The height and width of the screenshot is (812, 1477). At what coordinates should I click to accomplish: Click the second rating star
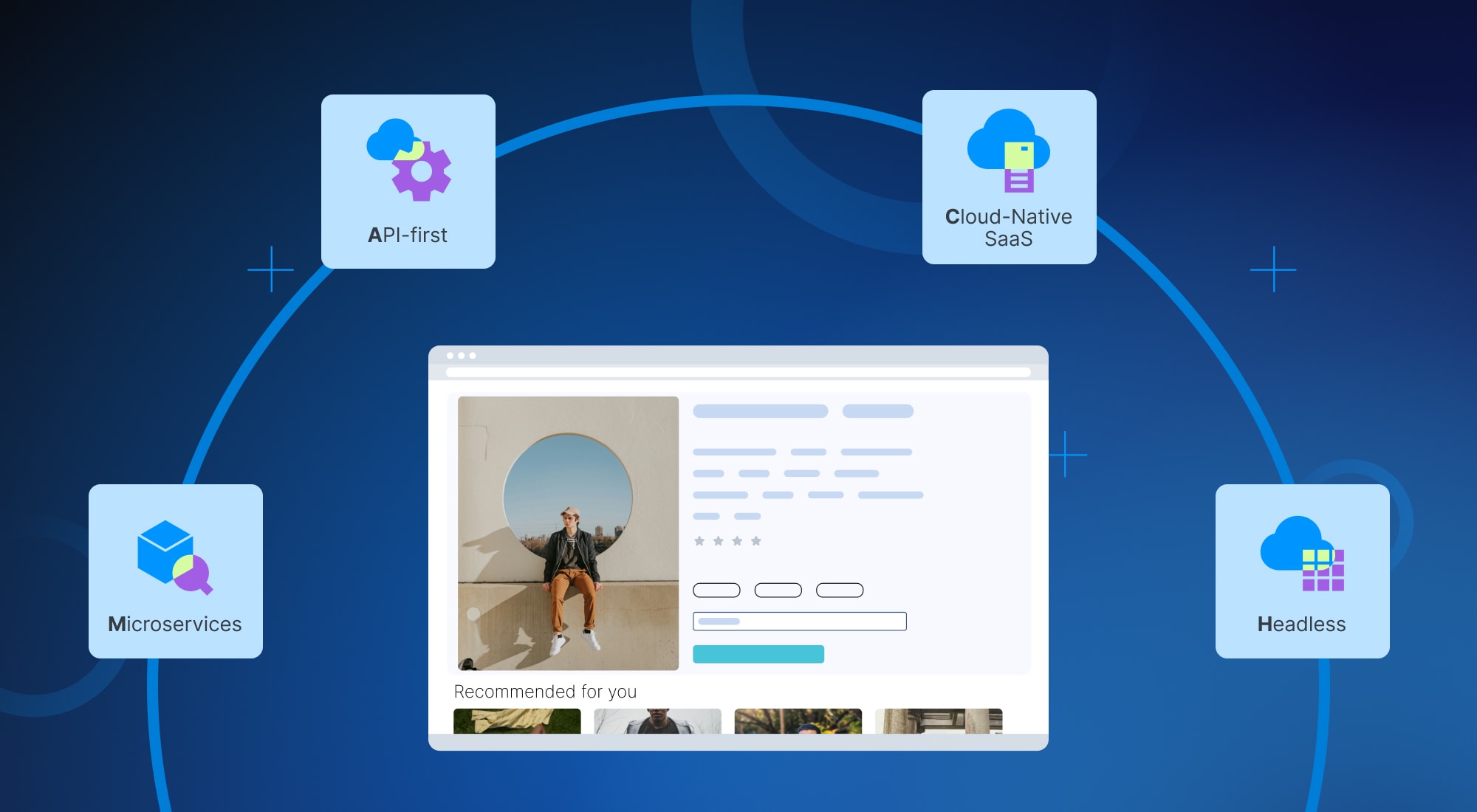[x=719, y=541]
